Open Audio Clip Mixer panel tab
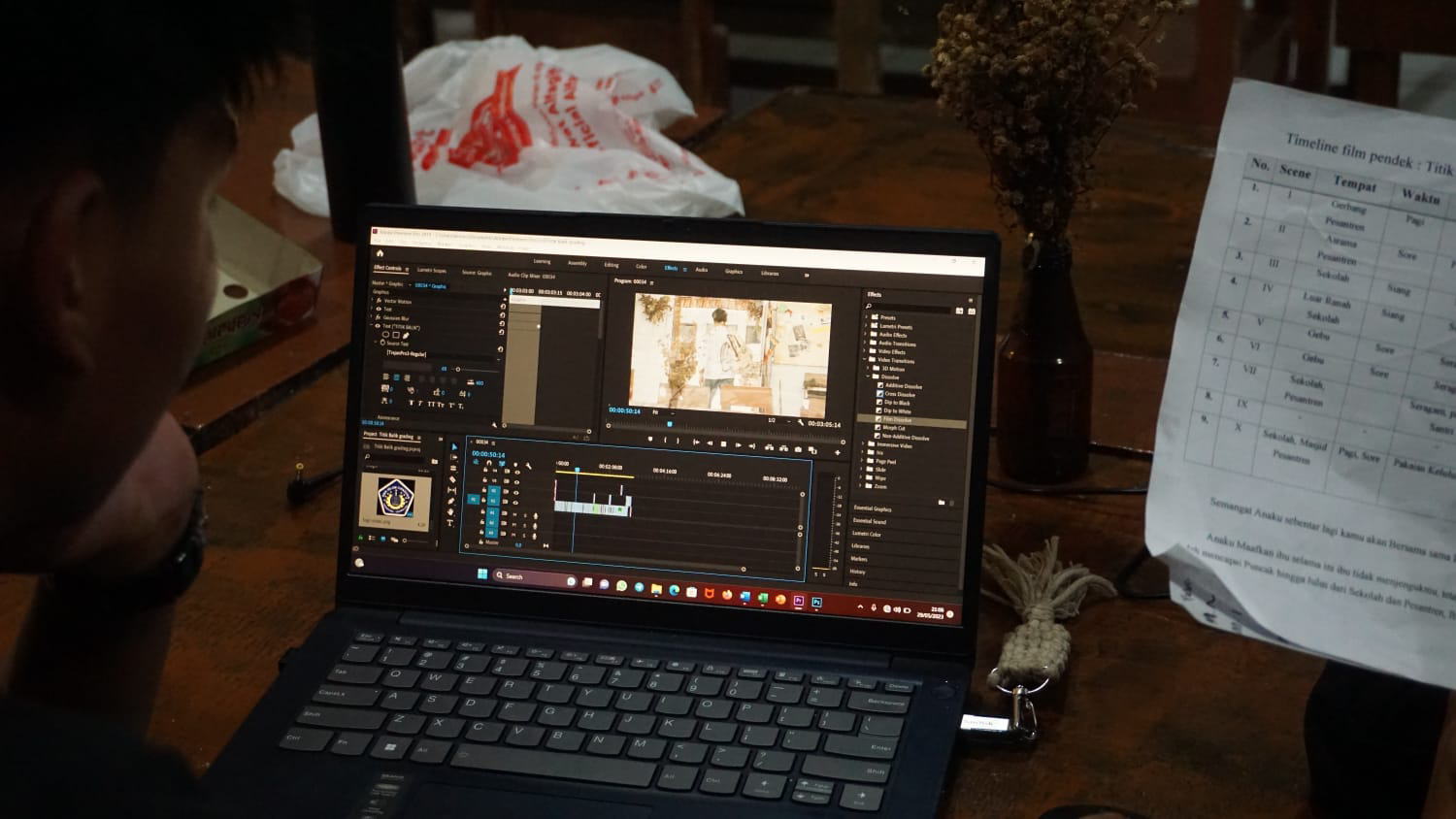The image size is (1456, 819). (x=531, y=276)
